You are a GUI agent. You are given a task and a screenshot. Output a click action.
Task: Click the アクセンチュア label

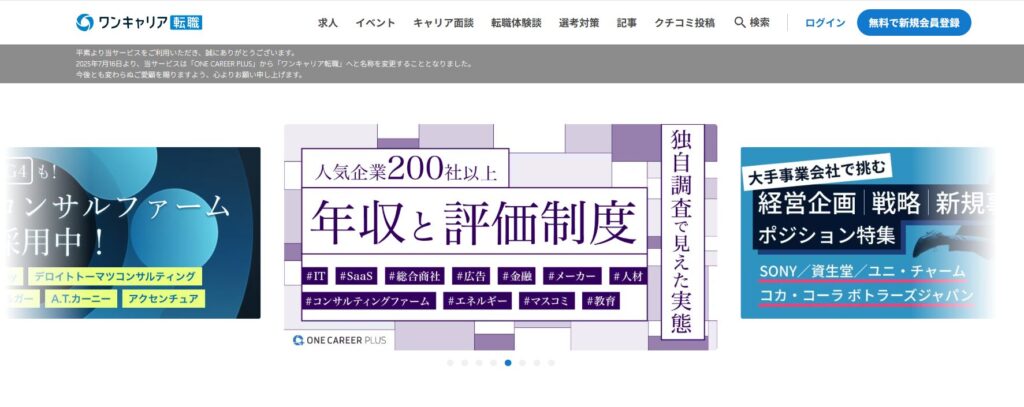pos(163,299)
